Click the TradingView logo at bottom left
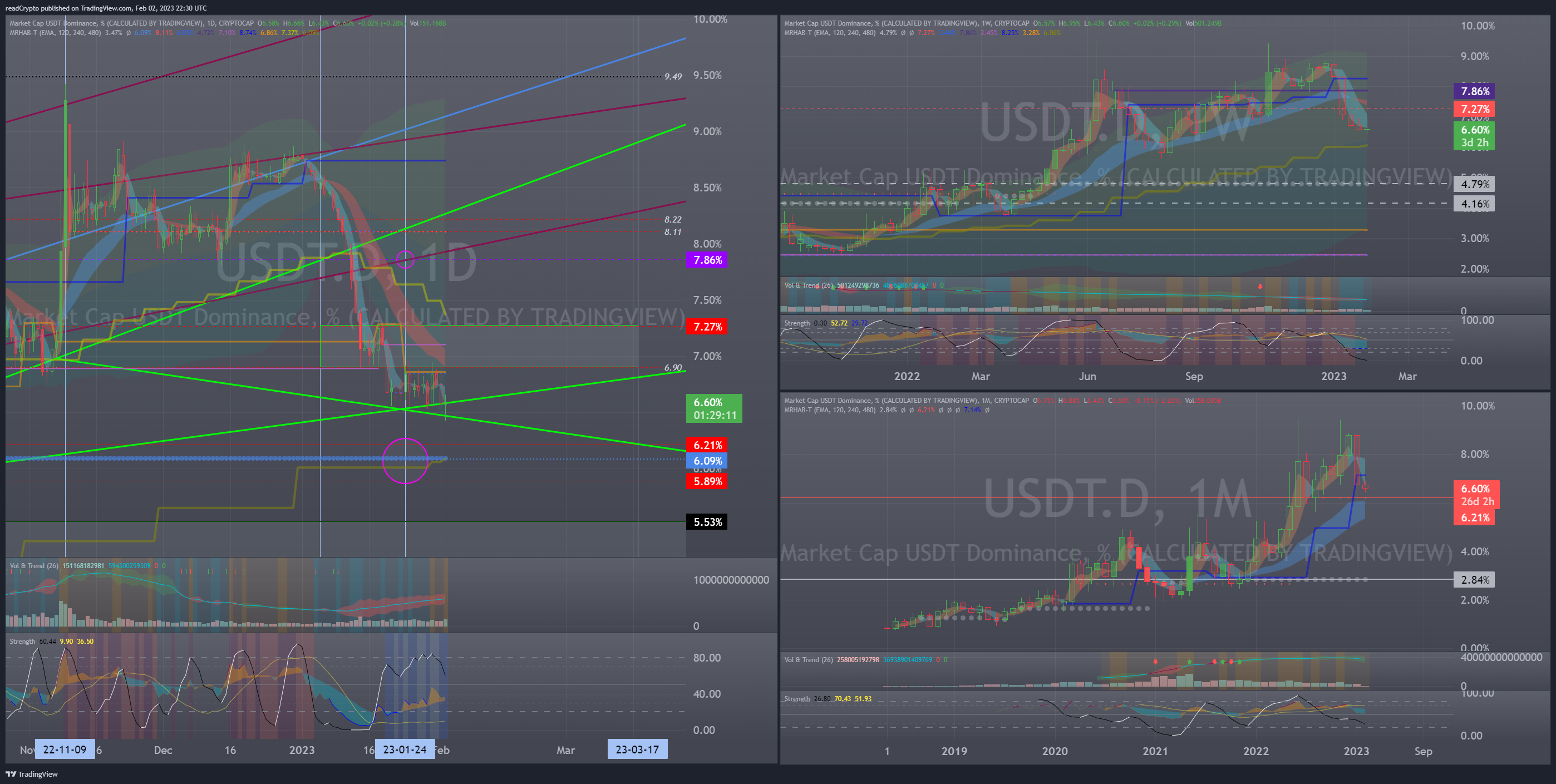This screenshot has width=1556, height=784. tap(31, 774)
